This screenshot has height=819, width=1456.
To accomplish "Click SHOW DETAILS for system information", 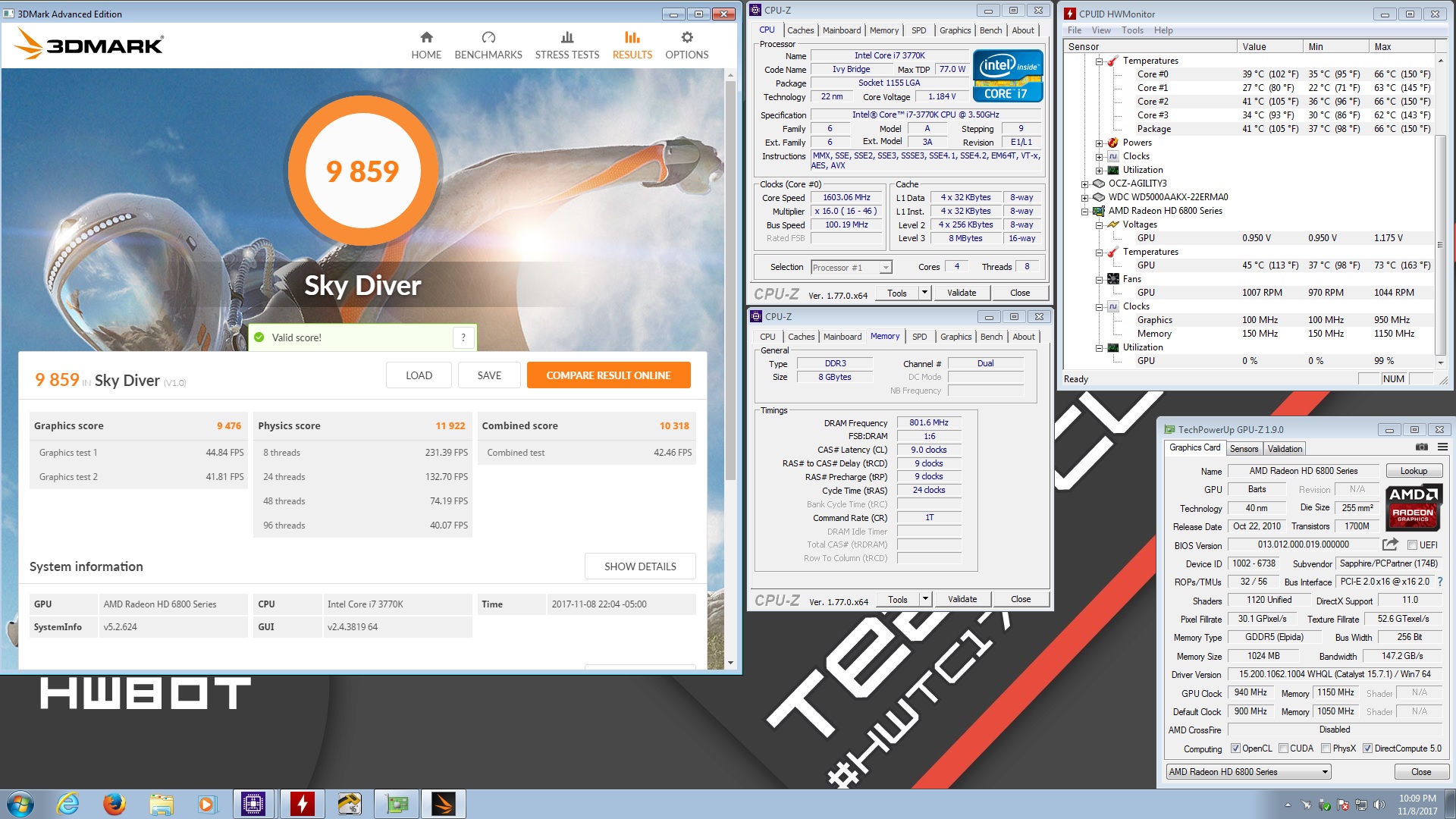I will coord(640,566).
